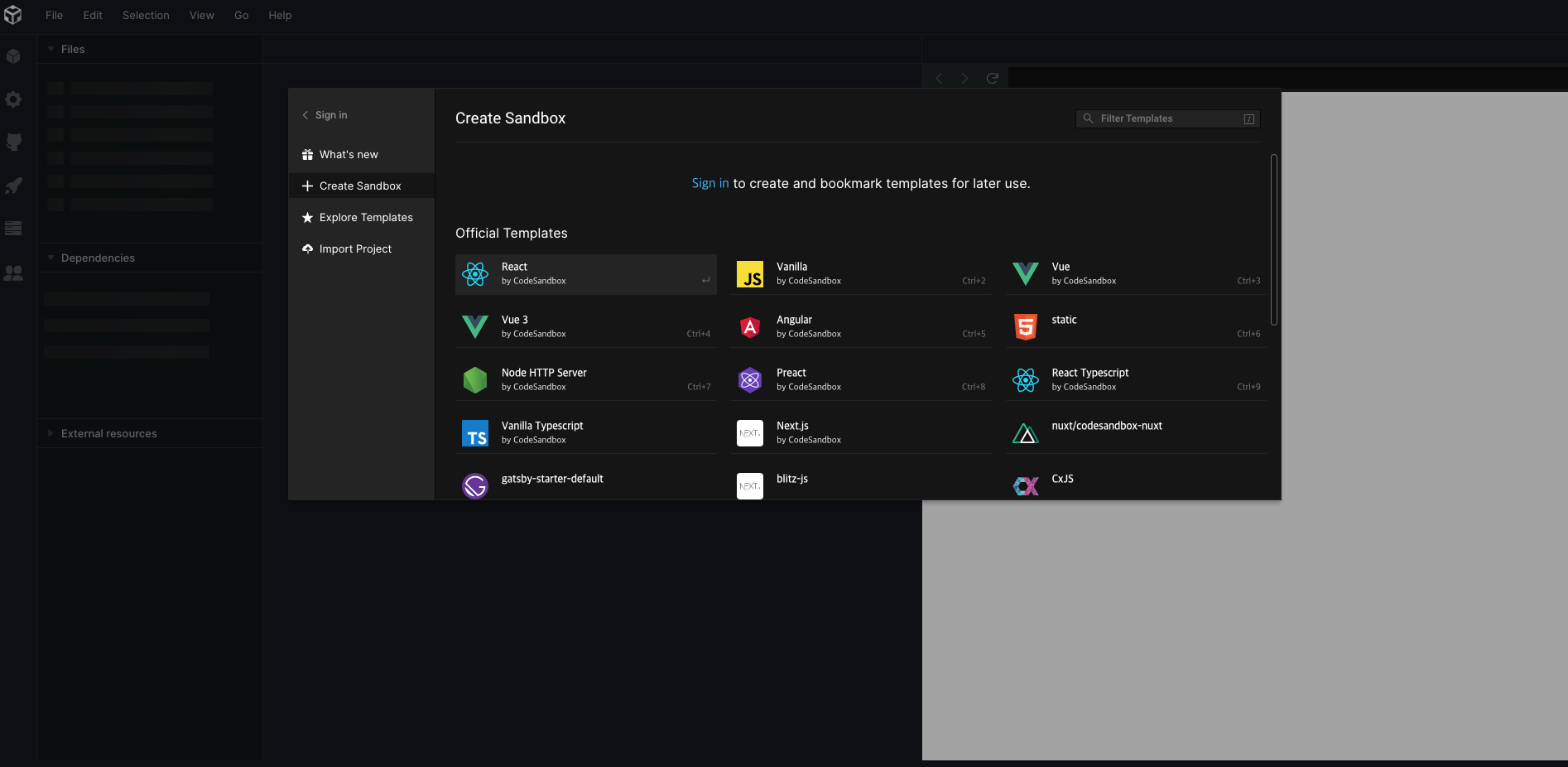Select the Preact template name
This screenshot has height=767, width=1568.
pos(791,373)
